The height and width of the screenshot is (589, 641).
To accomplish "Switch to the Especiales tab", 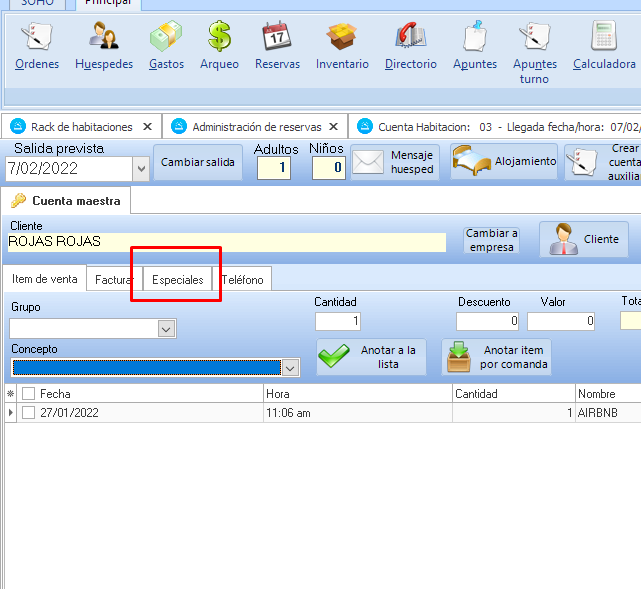I will coord(177,280).
